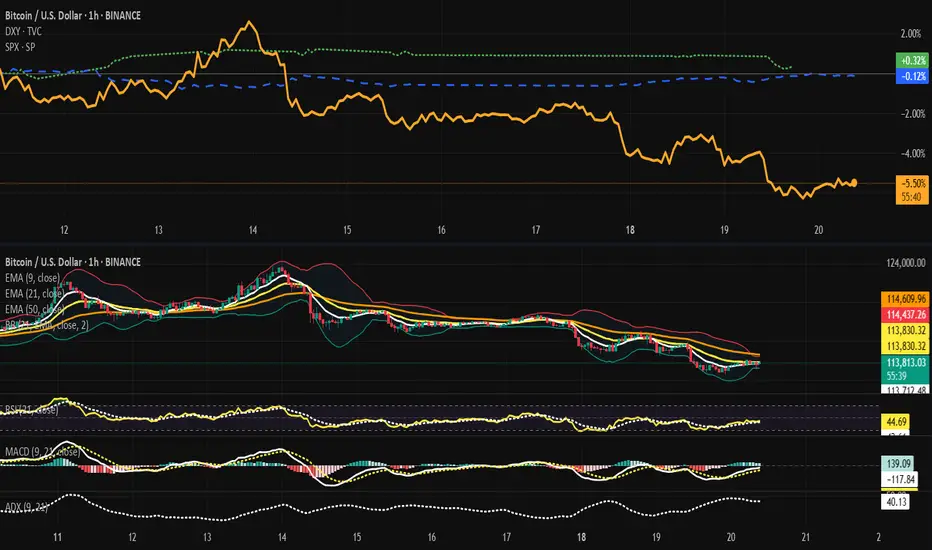The width and height of the screenshot is (932, 550).
Task: Select the BB Bollinger Bands indicator legend
Action: [46, 325]
